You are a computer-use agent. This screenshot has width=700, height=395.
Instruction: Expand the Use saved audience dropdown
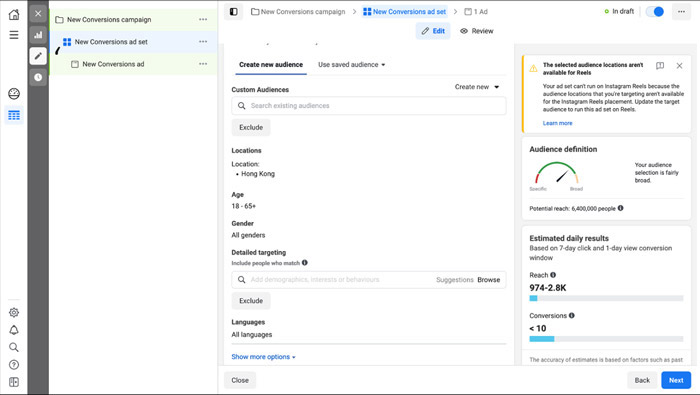[351, 65]
